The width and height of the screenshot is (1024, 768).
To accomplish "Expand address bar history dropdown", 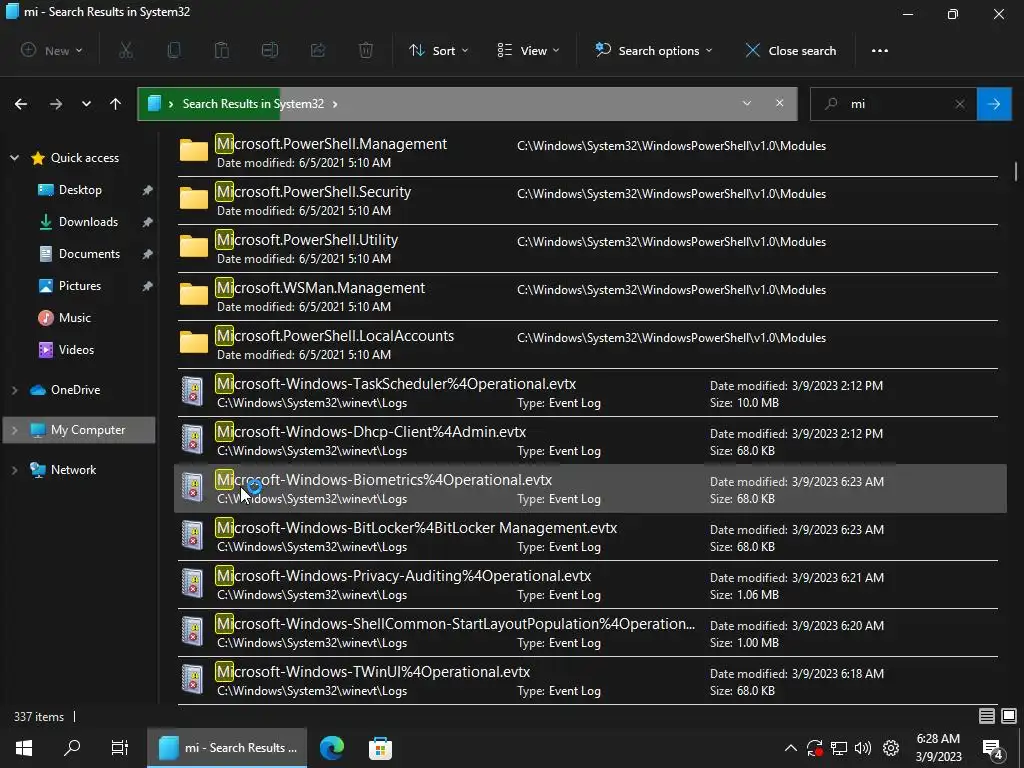I will 746,103.
